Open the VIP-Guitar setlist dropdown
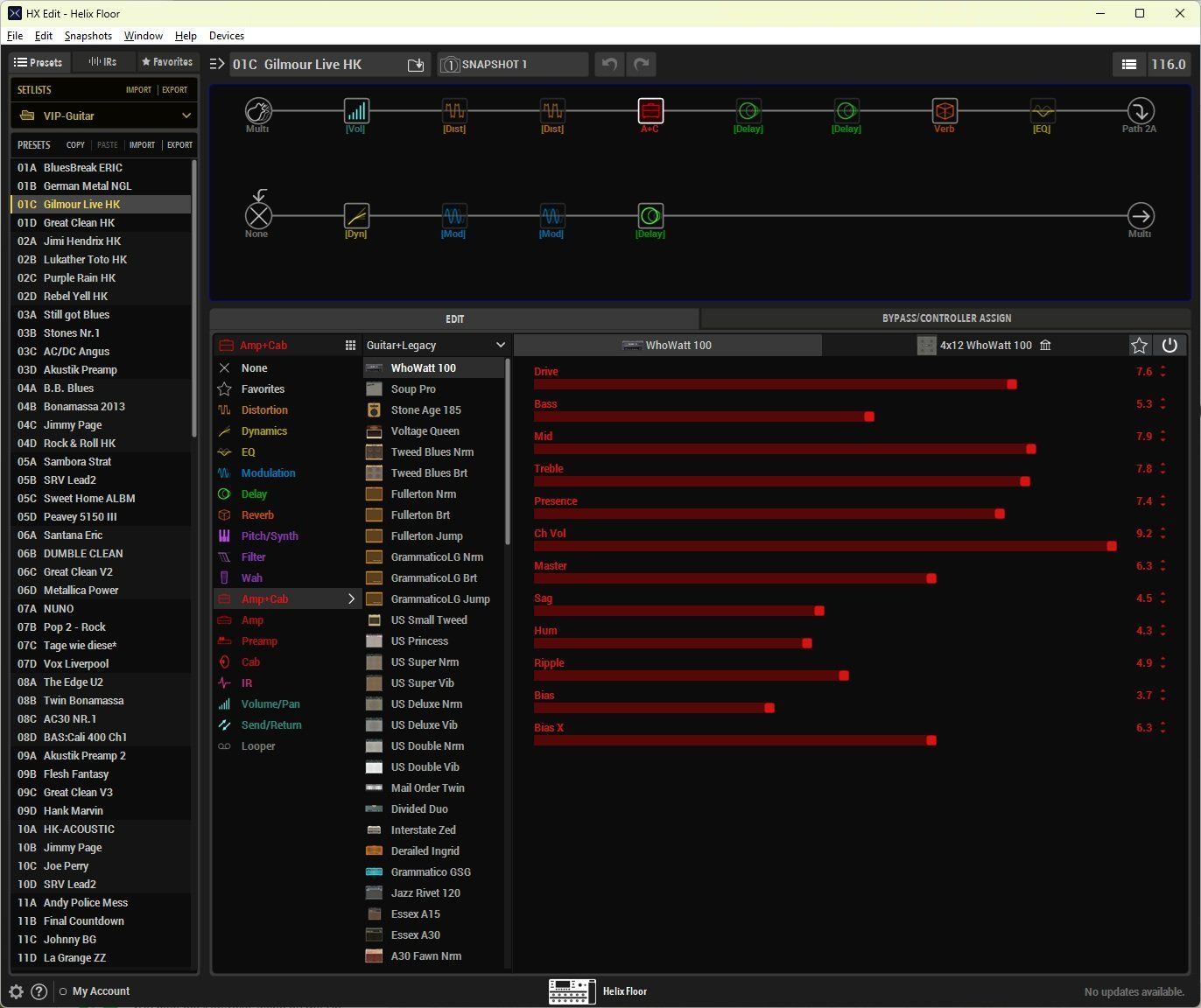1201x1008 pixels. pyautogui.click(x=104, y=115)
